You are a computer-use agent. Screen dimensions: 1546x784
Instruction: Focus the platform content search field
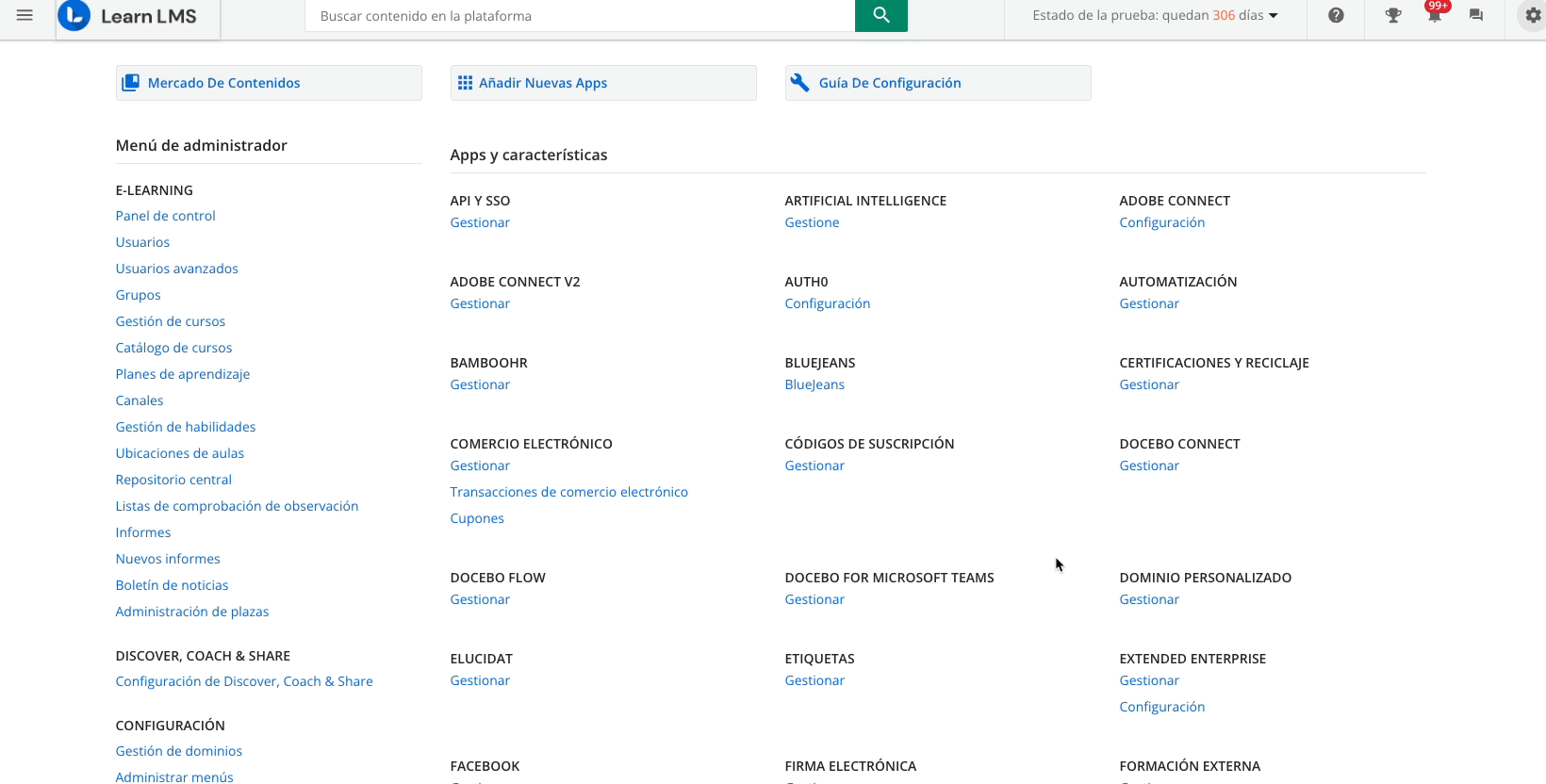580,16
